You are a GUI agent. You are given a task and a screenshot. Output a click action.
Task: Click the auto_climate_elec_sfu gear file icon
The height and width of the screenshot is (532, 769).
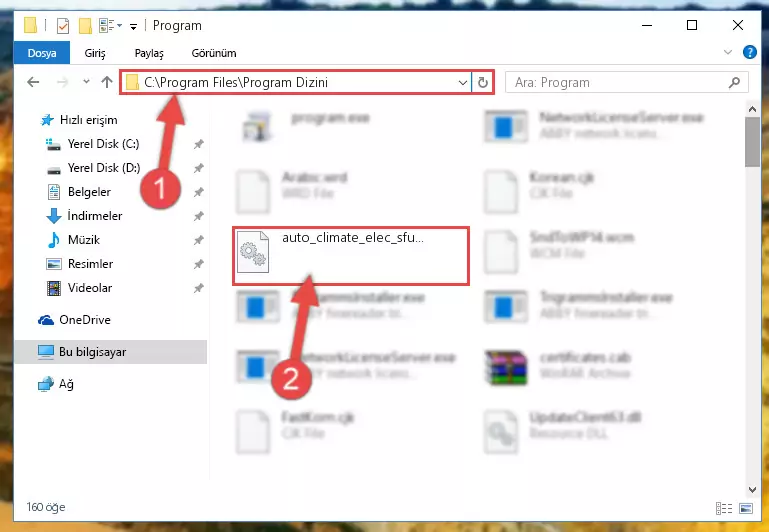(x=253, y=252)
